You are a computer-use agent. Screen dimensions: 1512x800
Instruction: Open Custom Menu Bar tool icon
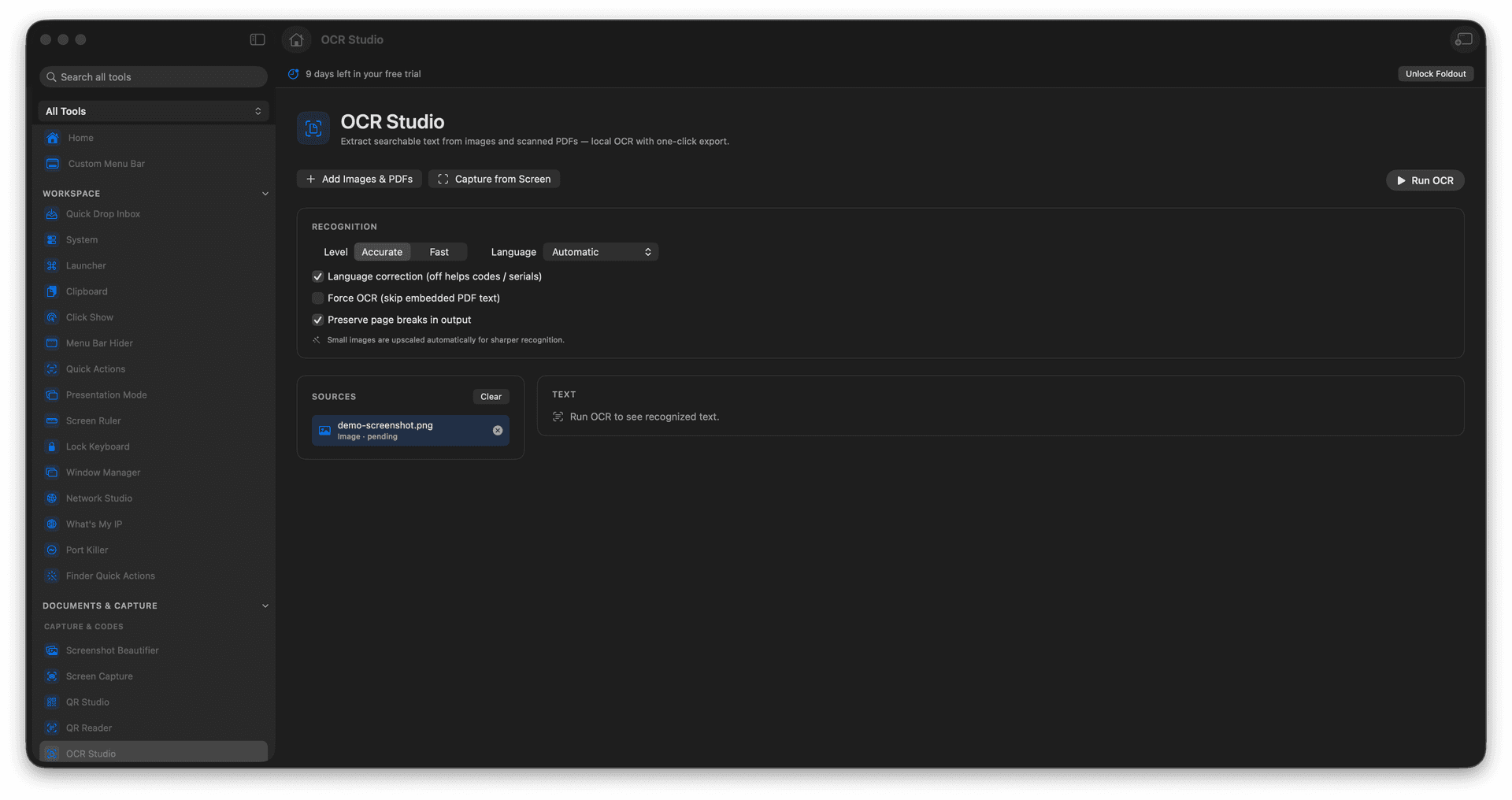[x=53, y=164]
